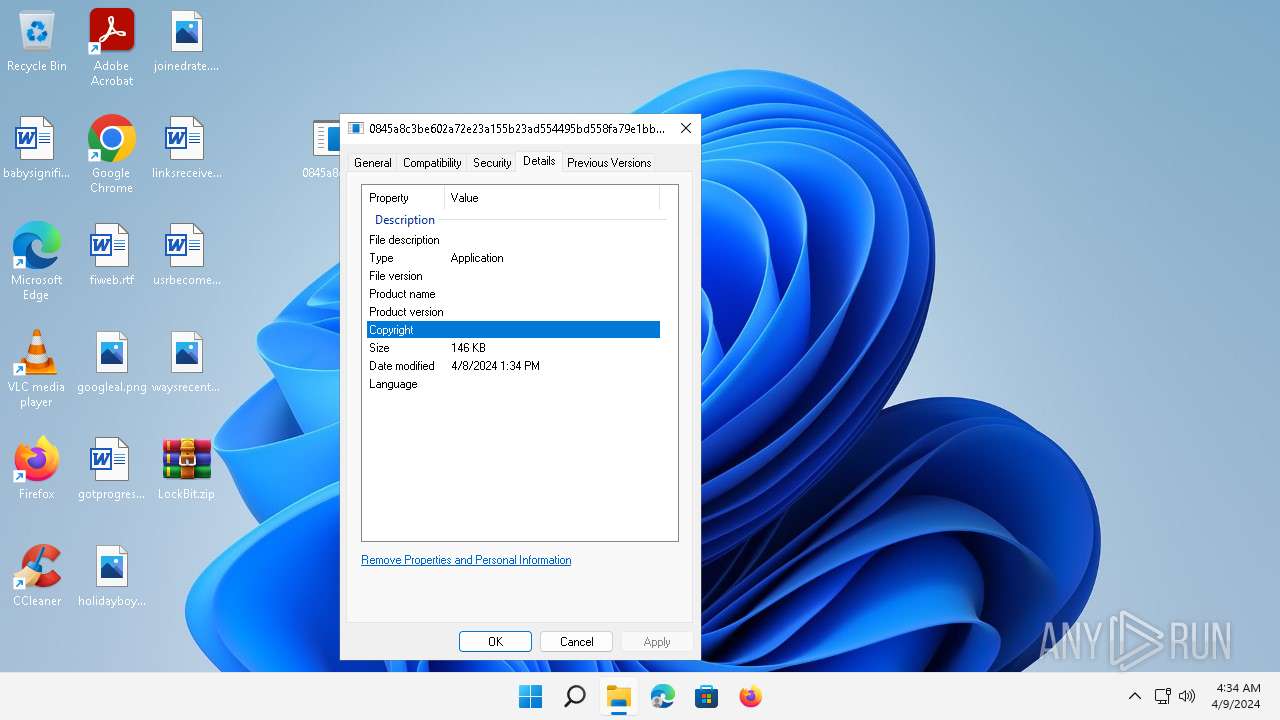The height and width of the screenshot is (720, 1280).
Task: Launch VLC media player shortcut
Action: [37, 368]
